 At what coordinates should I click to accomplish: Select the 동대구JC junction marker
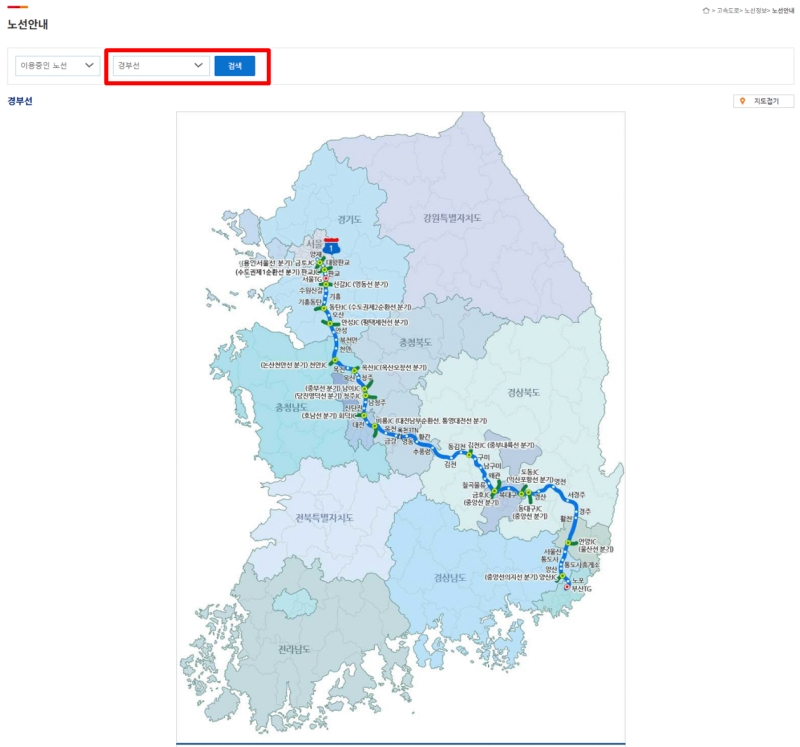click(x=529, y=493)
